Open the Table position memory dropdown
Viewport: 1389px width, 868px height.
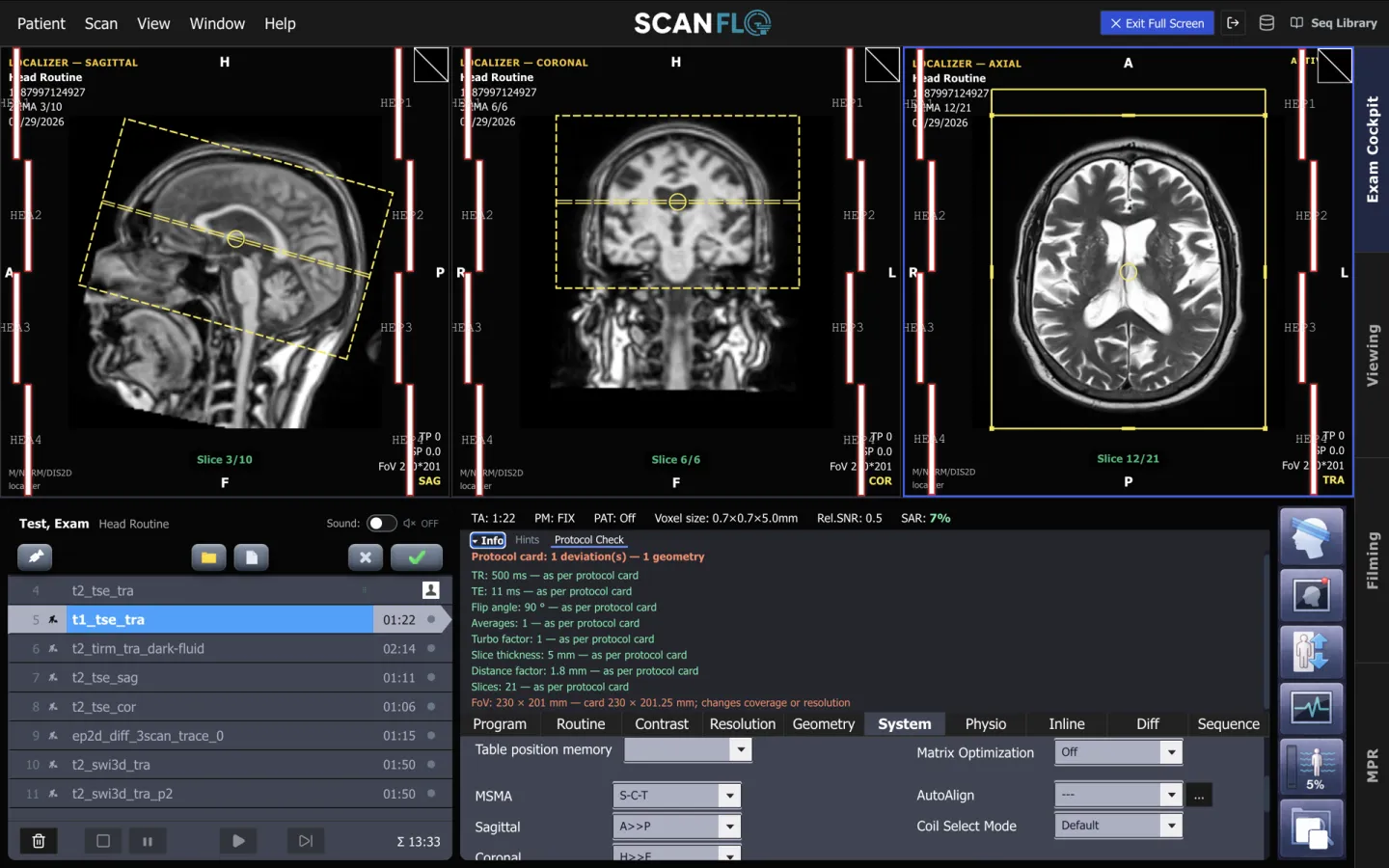click(688, 749)
